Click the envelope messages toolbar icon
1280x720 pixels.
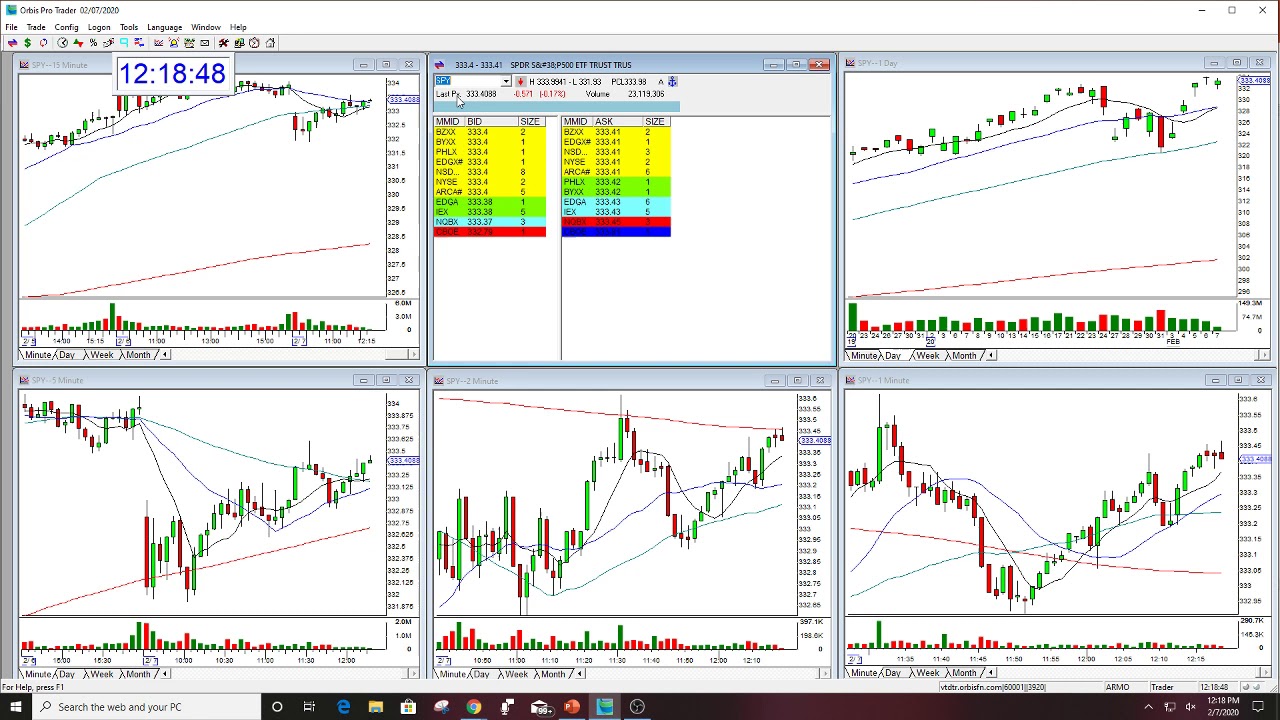point(205,43)
